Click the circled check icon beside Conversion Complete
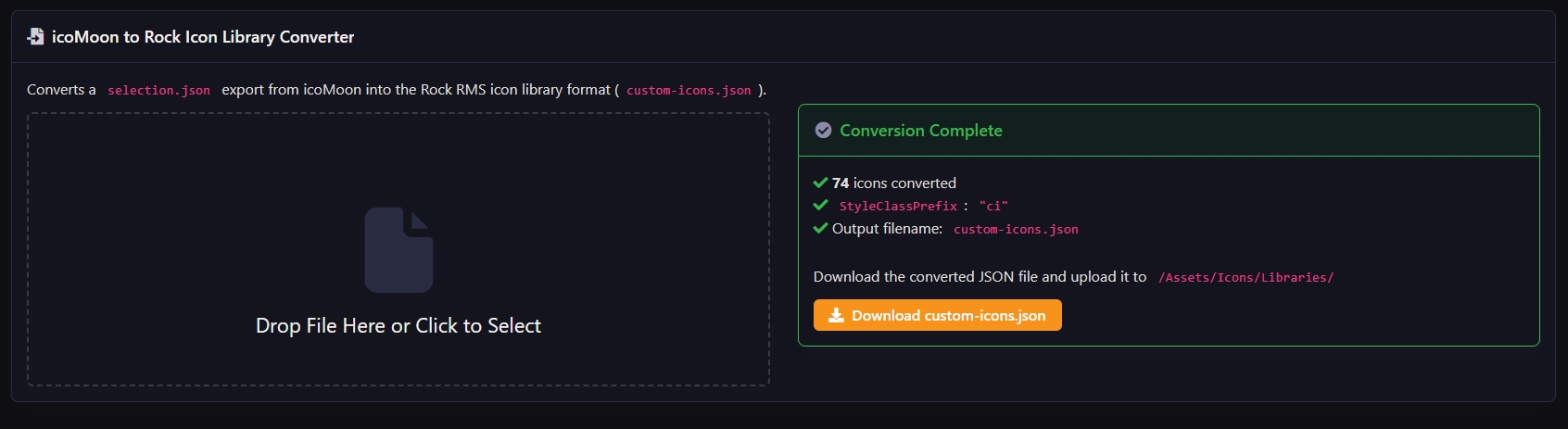This screenshot has width=1568, height=429. 823,131
